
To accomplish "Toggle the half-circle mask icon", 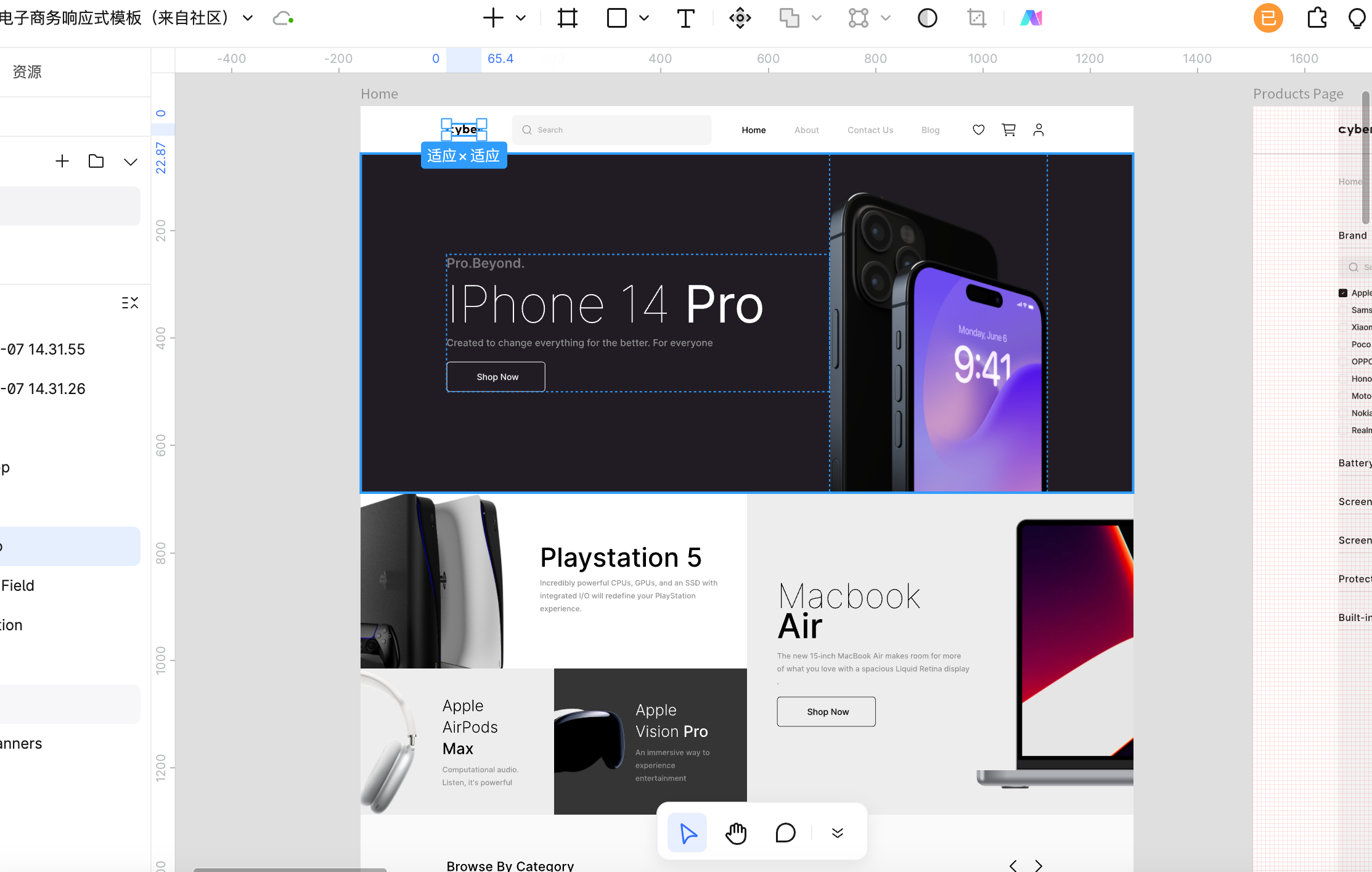I will click(x=928, y=18).
